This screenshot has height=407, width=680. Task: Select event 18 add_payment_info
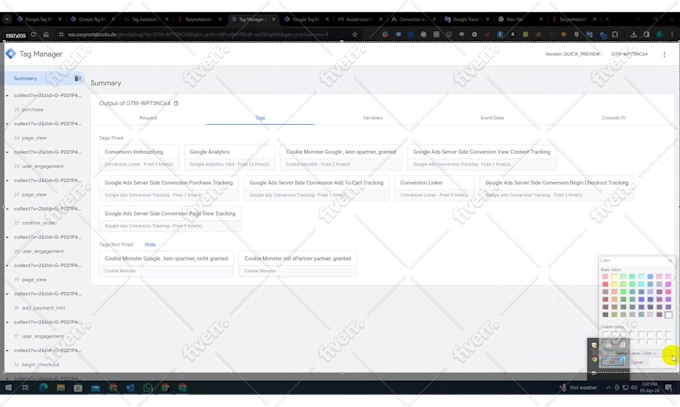pos(39,308)
